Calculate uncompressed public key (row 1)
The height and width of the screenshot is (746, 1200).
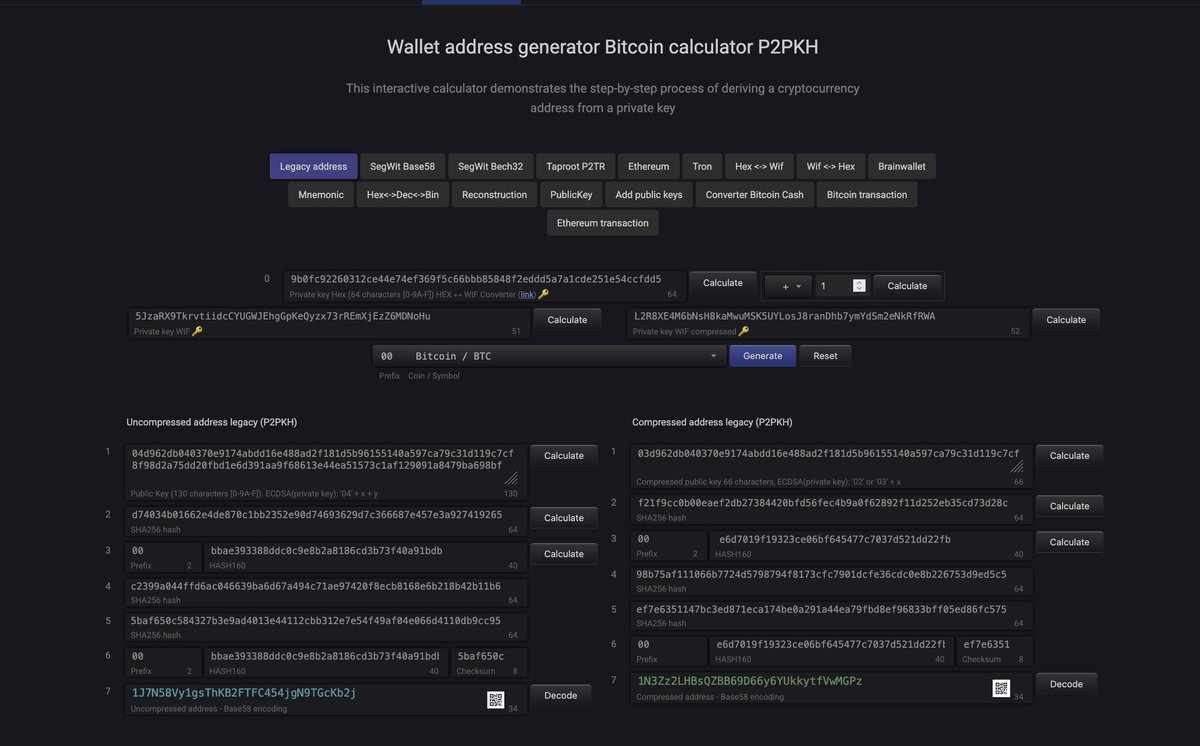[563, 456]
